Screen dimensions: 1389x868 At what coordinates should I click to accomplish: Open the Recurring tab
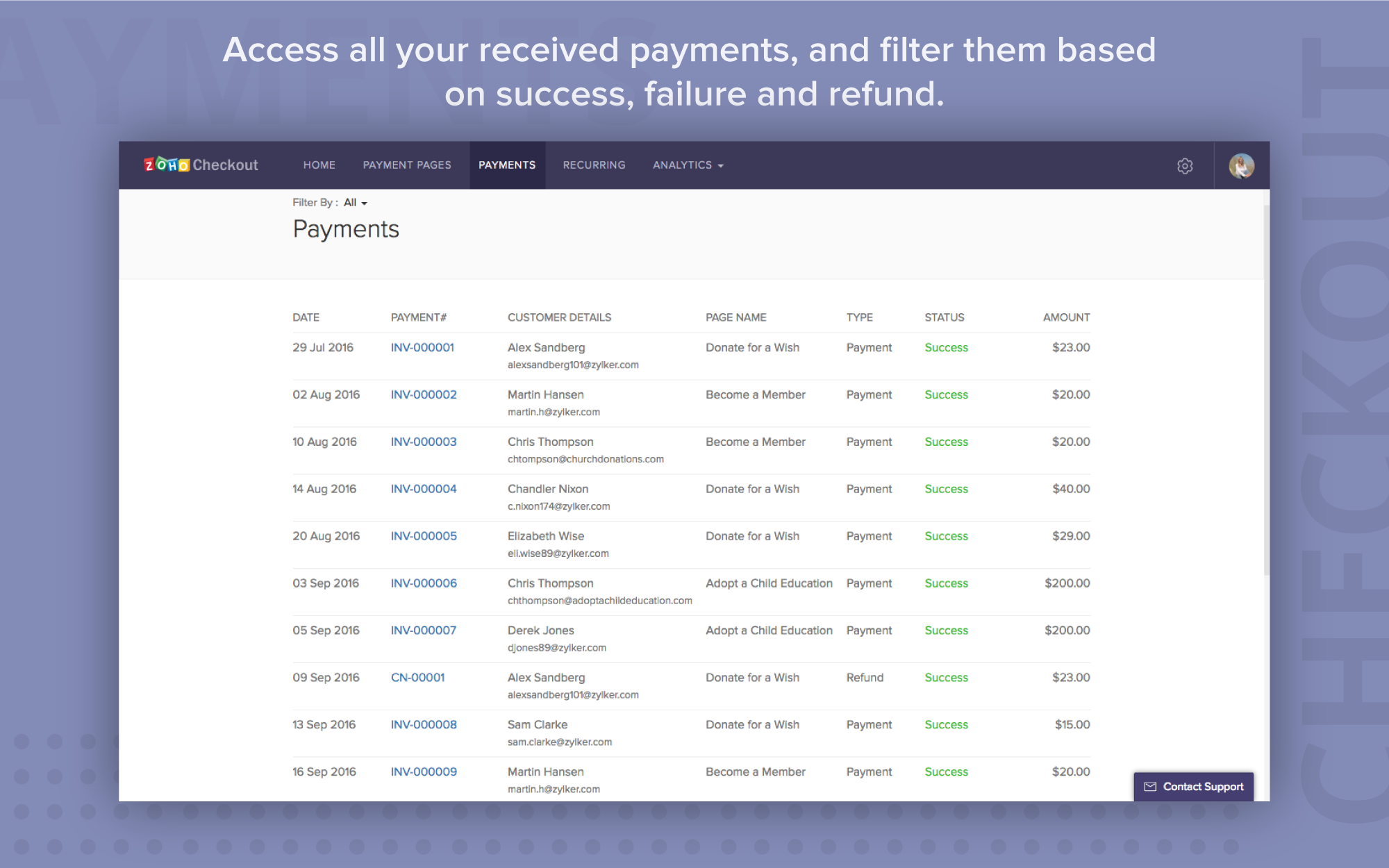(594, 165)
